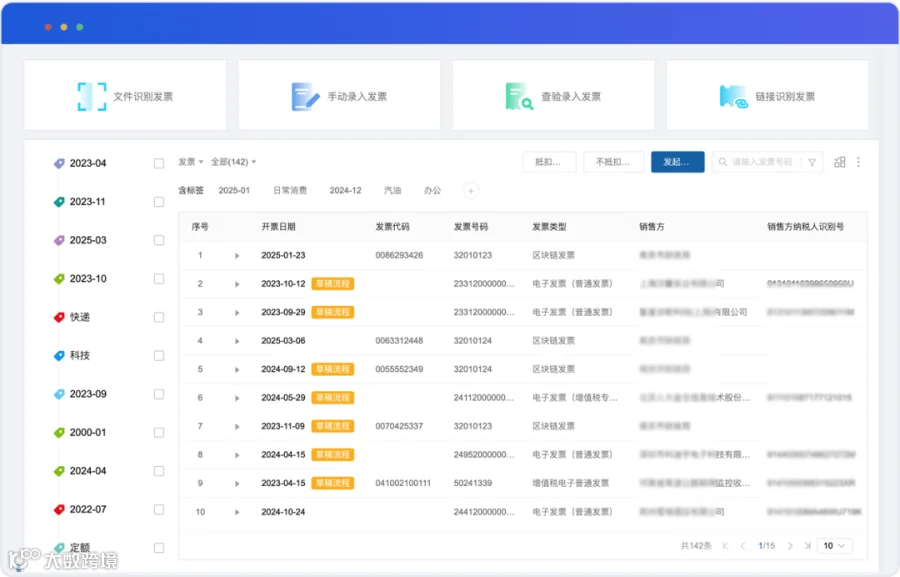Select the 2025-01 tag filter
The height and width of the screenshot is (577, 900).
click(234, 191)
